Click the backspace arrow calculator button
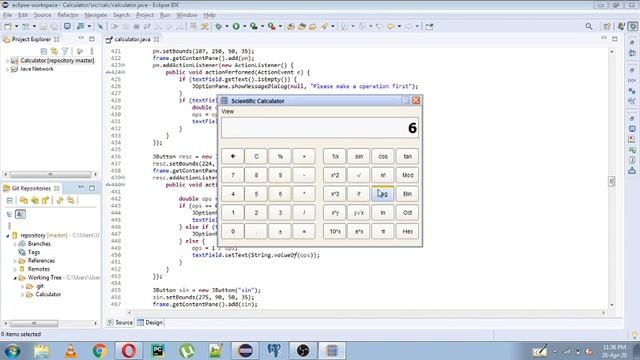 233,156
